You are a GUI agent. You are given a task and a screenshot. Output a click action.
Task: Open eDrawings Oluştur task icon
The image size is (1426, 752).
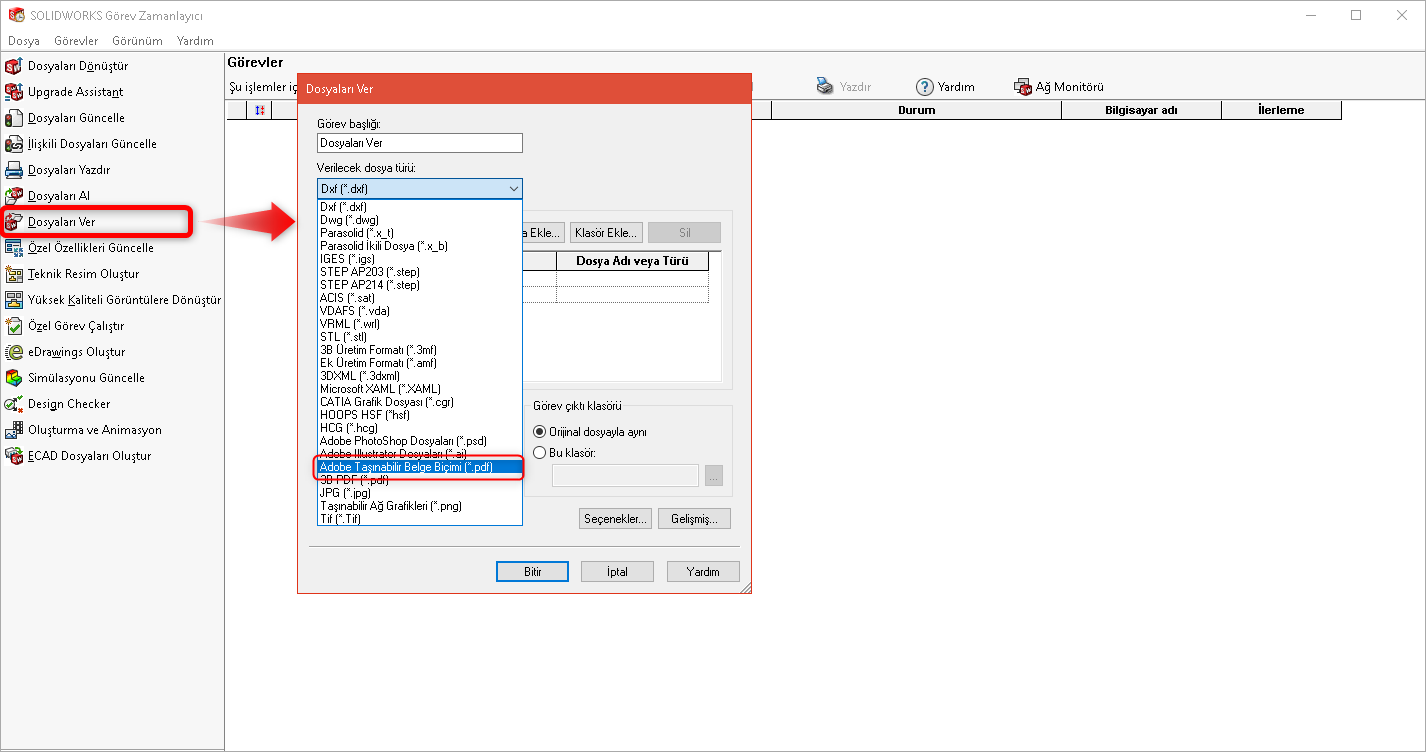14,352
